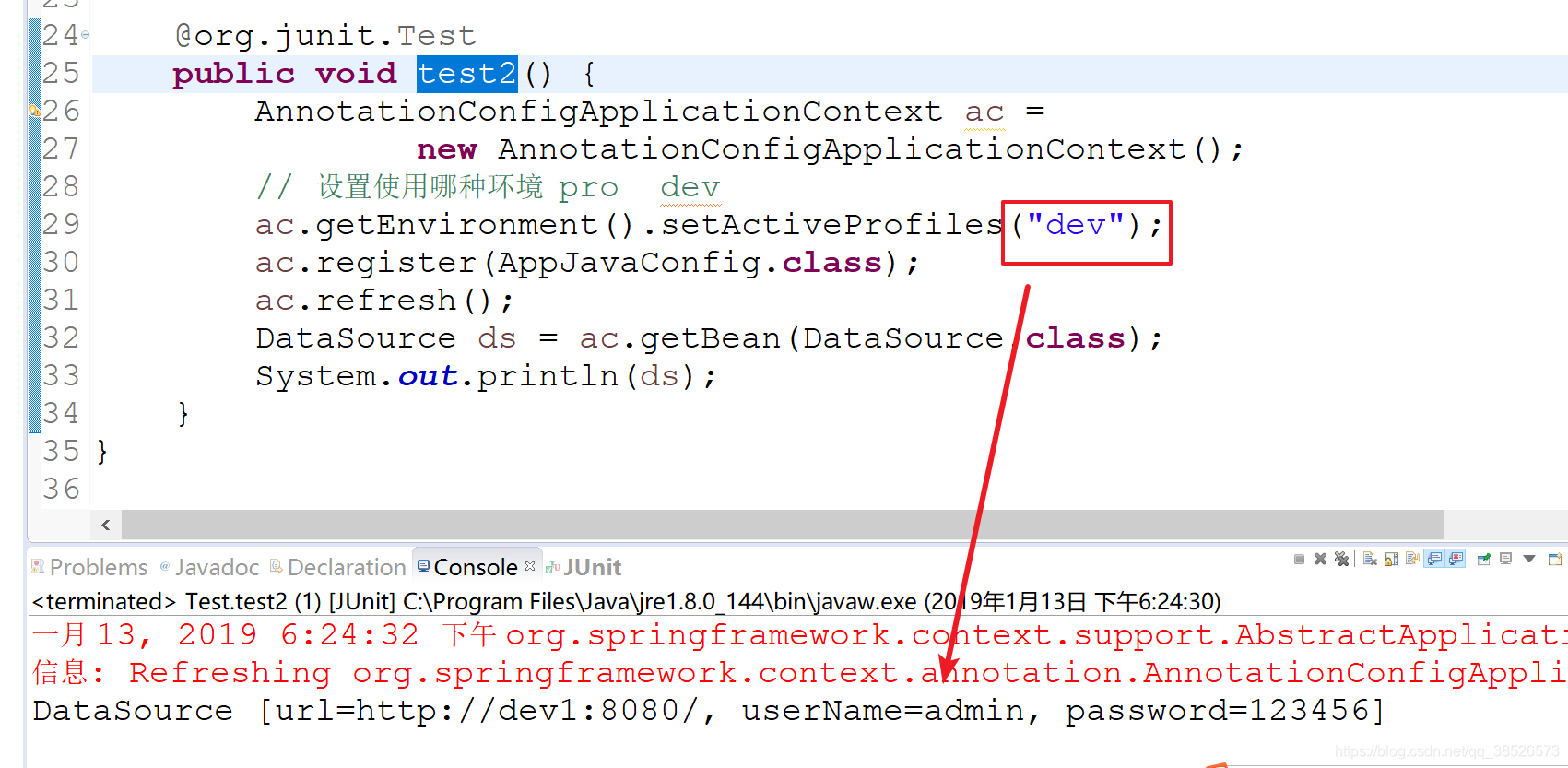Screen dimensions: 1568x768
Task: Clear the Console output
Action: (1370, 559)
